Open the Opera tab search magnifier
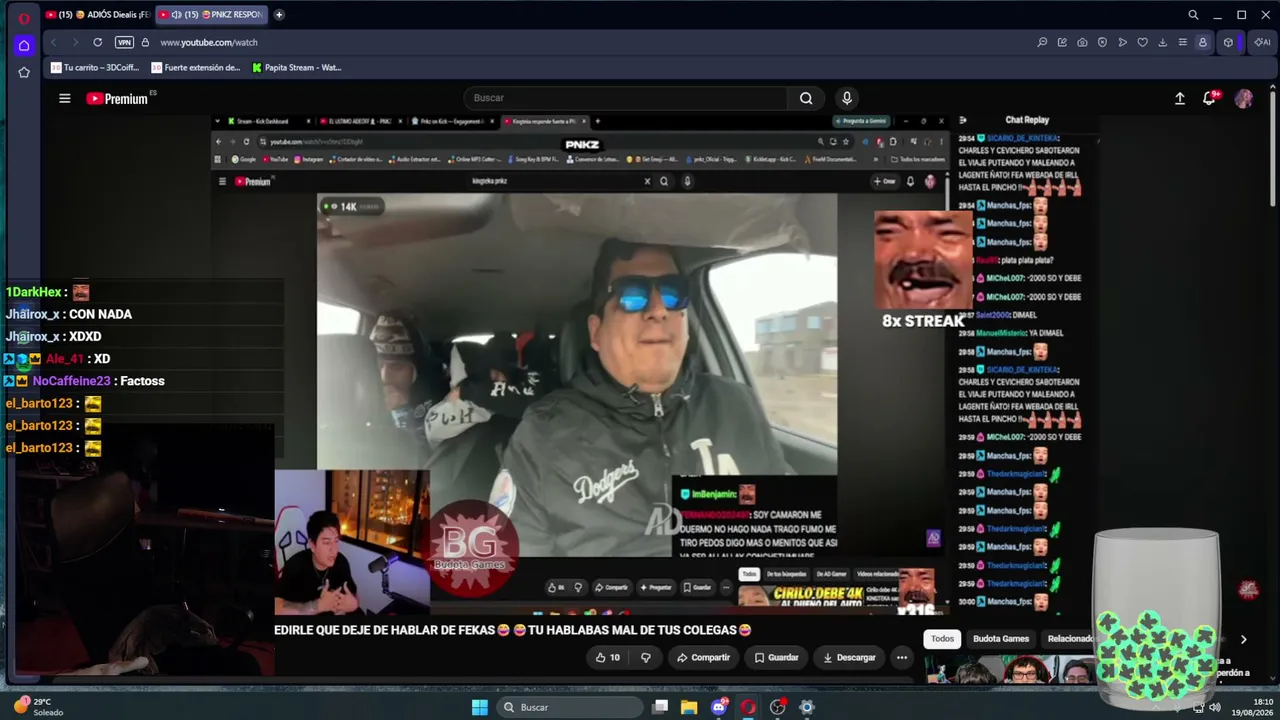This screenshot has width=1280, height=720. (1193, 15)
